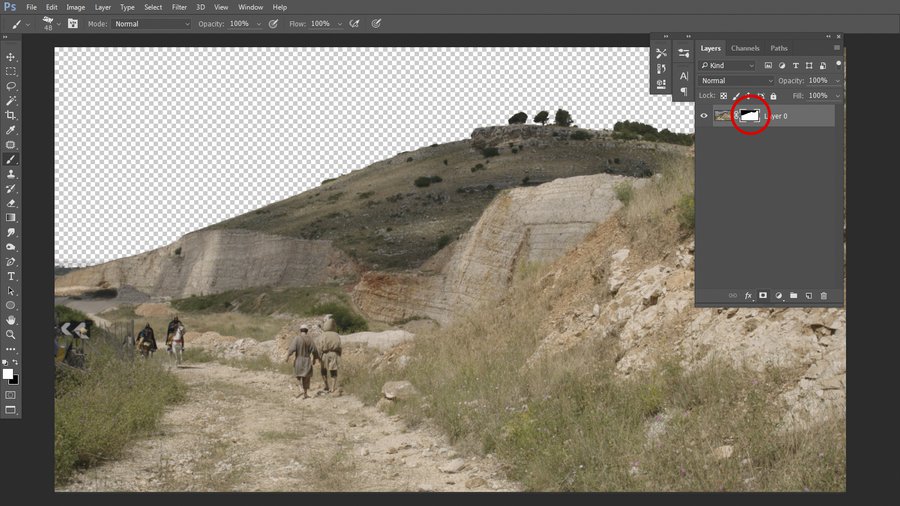Open the Filter menu
The width and height of the screenshot is (900, 506).
(x=179, y=7)
